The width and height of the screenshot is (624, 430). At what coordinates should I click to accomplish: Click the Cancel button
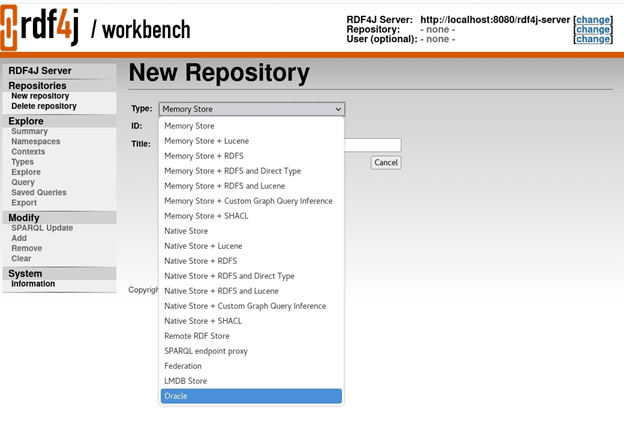click(386, 163)
